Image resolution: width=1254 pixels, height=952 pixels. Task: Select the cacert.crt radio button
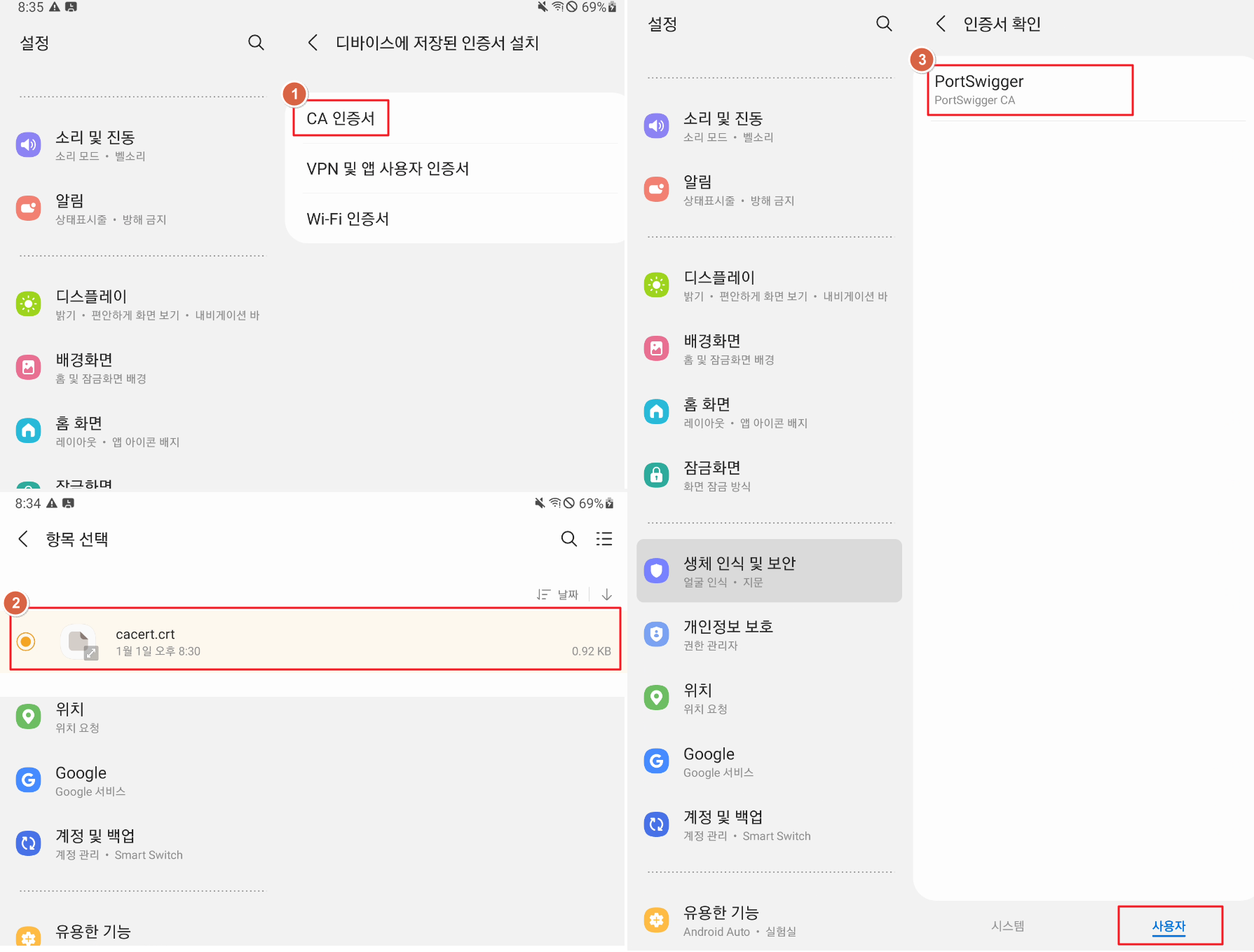[x=26, y=641]
